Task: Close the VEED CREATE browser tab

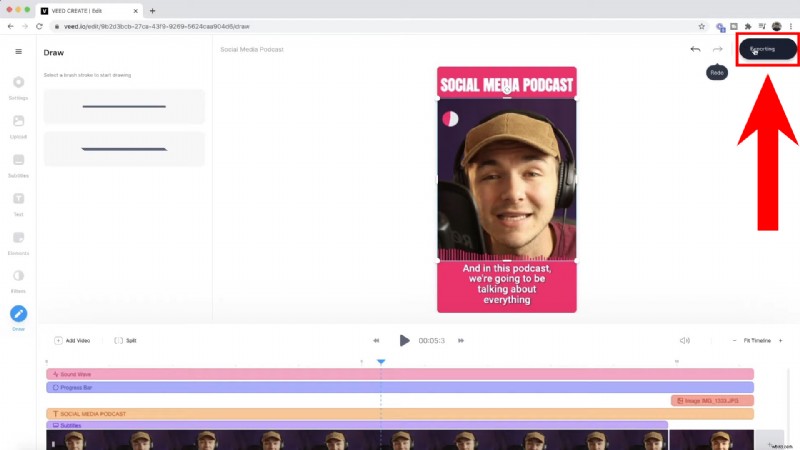Action: tap(135, 11)
